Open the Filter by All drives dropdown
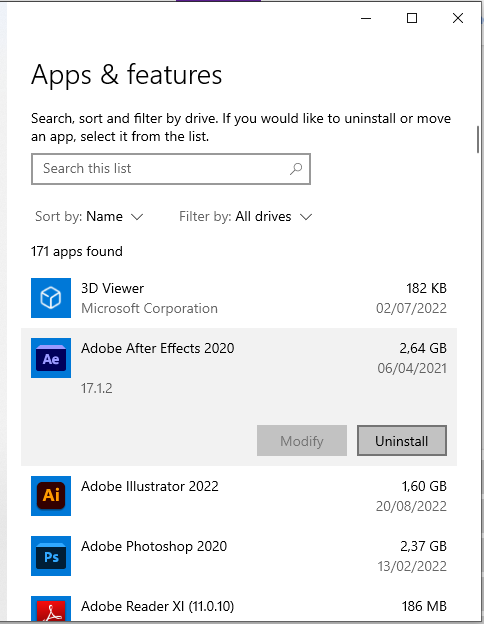The image size is (484, 624). tap(246, 216)
